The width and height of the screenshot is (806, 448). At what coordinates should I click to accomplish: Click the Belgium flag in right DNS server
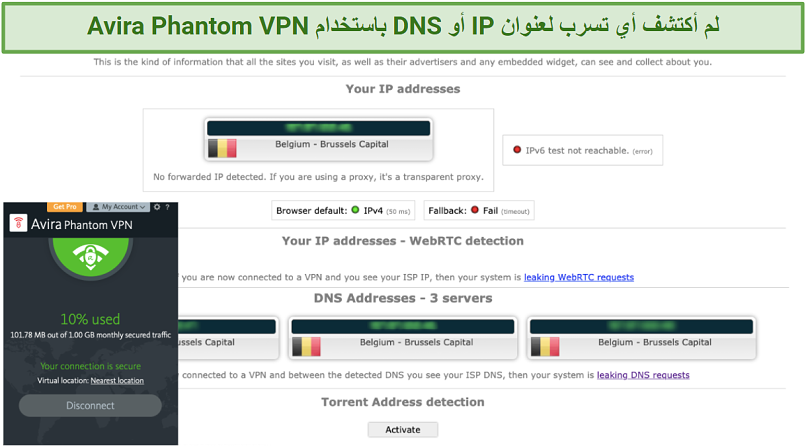(x=545, y=347)
